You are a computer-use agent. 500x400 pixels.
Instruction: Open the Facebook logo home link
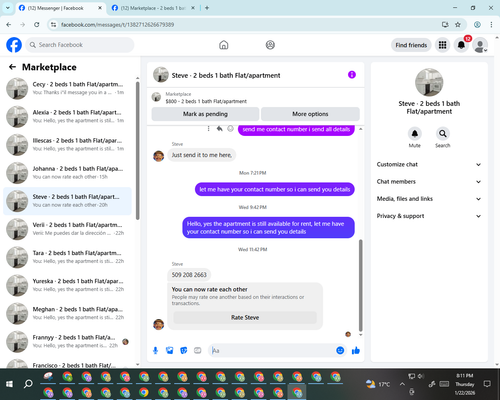coord(14,45)
